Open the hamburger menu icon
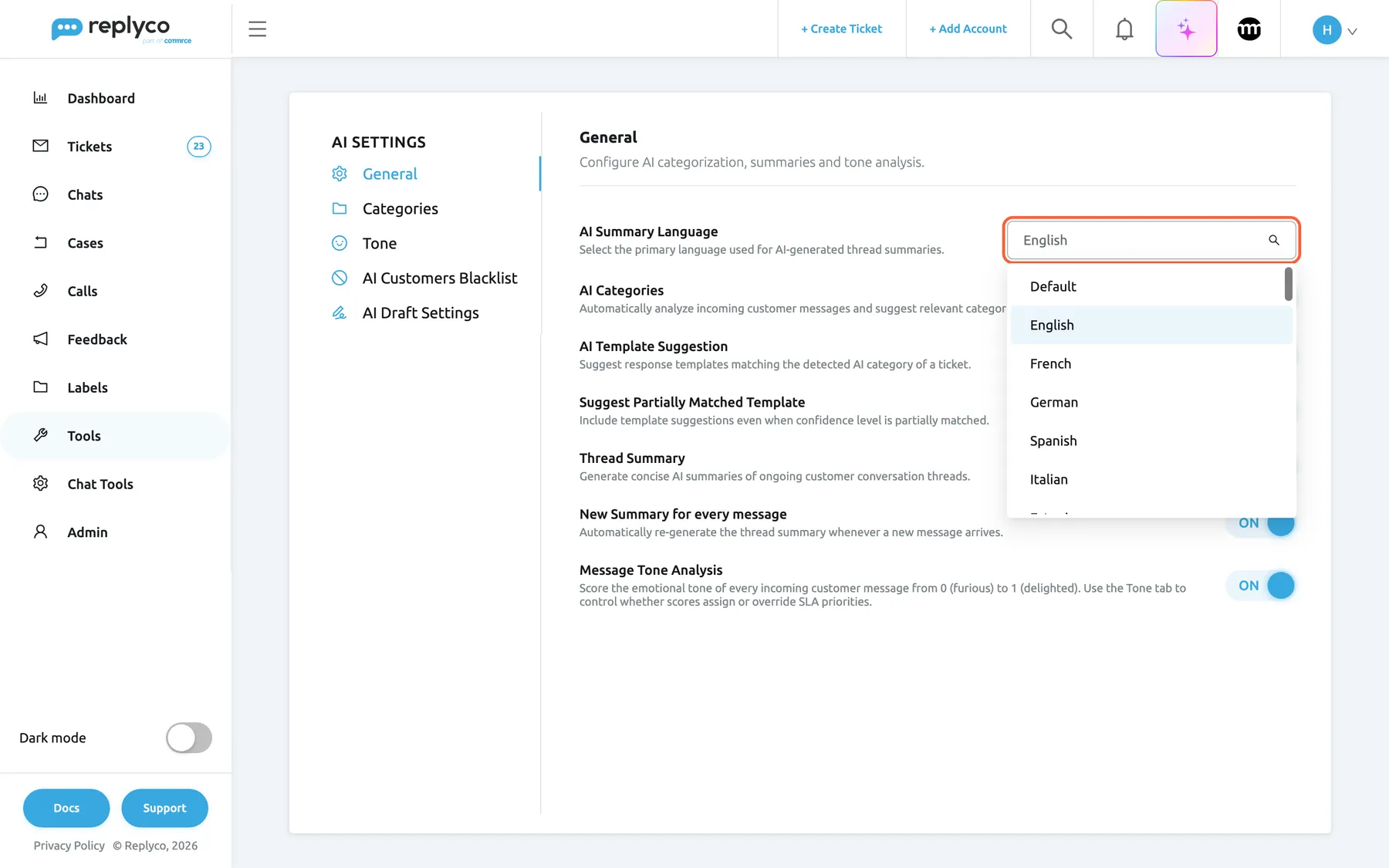 [x=257, y=29]
